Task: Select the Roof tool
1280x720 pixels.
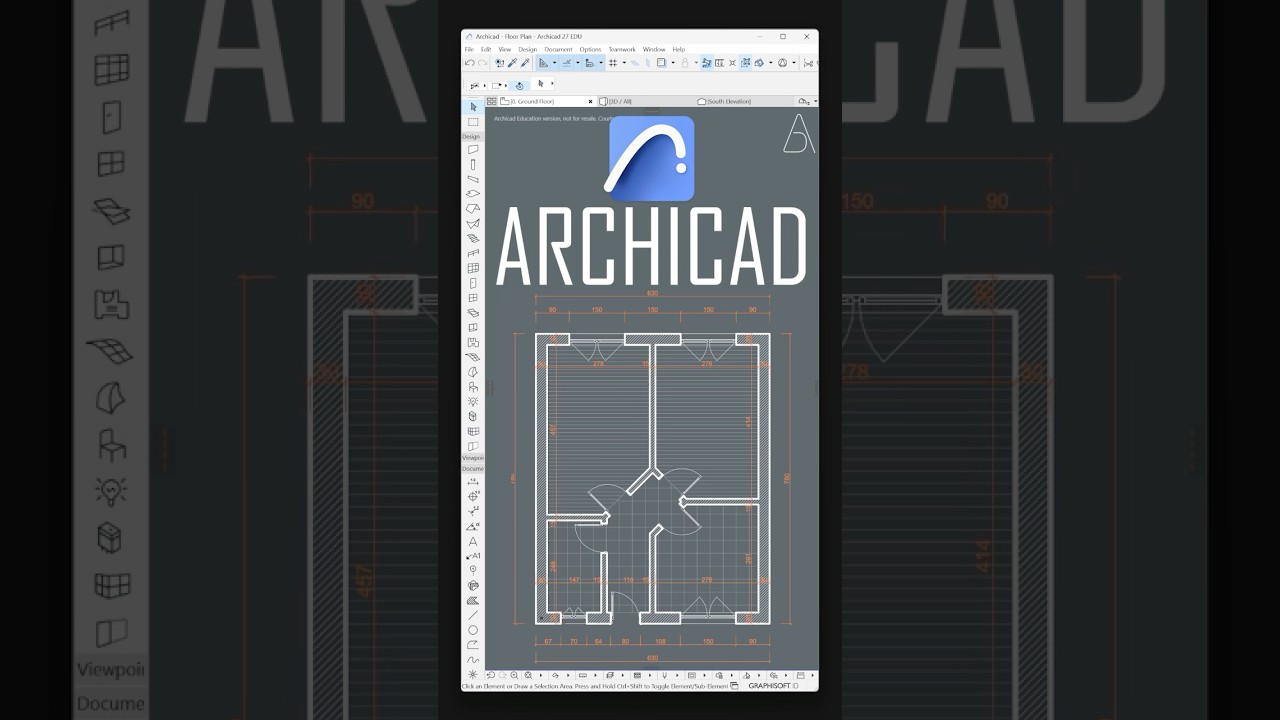Action: point(473,208)
